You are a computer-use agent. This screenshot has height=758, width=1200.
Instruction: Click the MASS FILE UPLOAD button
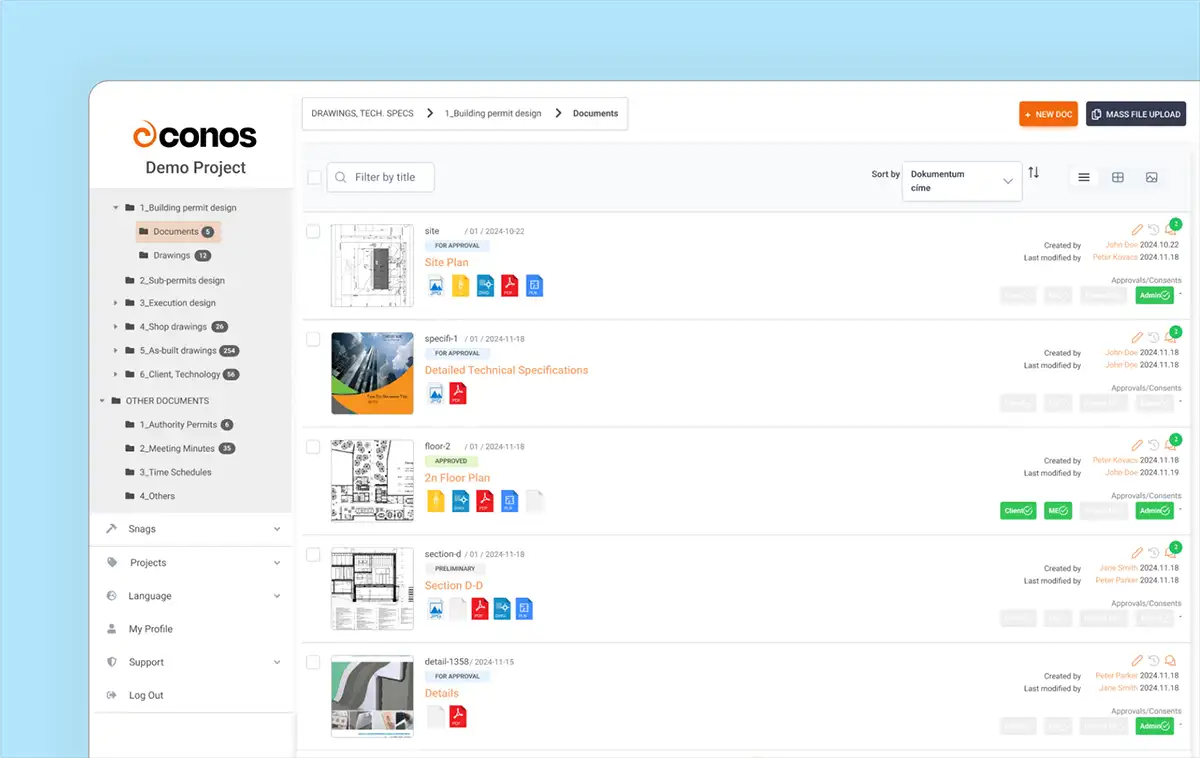point(1135,114)
